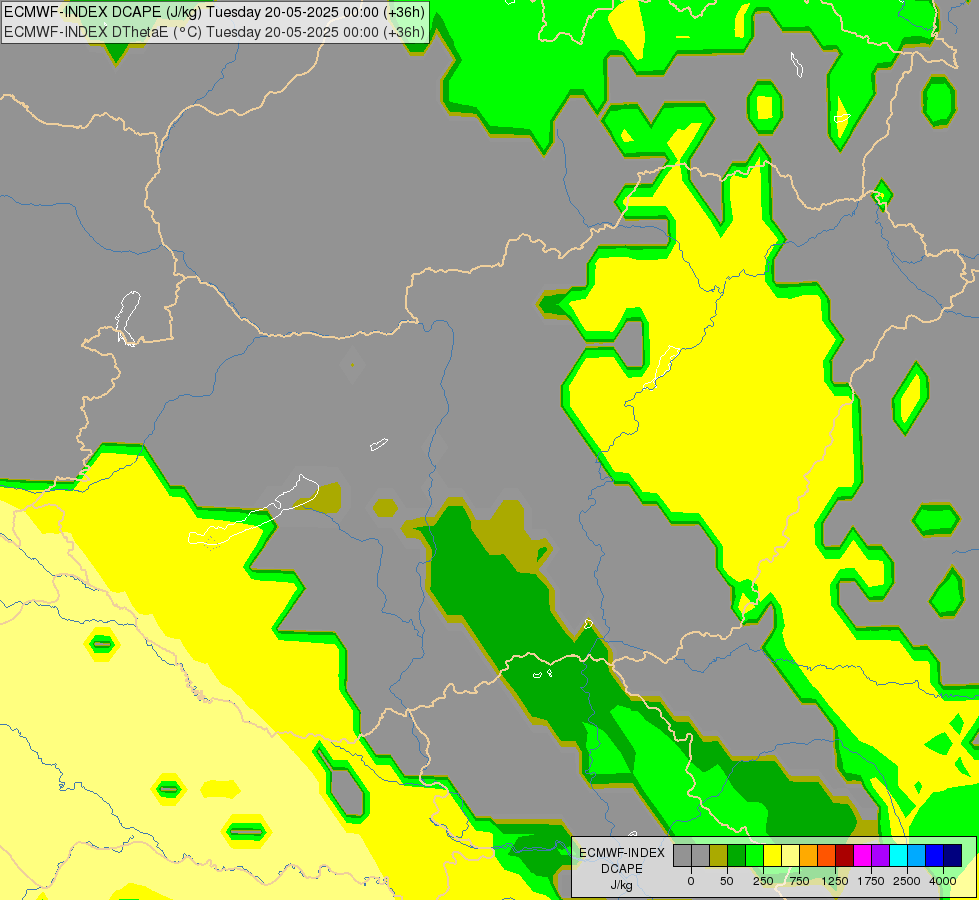This screenshot has height=900, width=979.
Task: Click the "J/kg" unit in the legend box
Action: point(622,885)
